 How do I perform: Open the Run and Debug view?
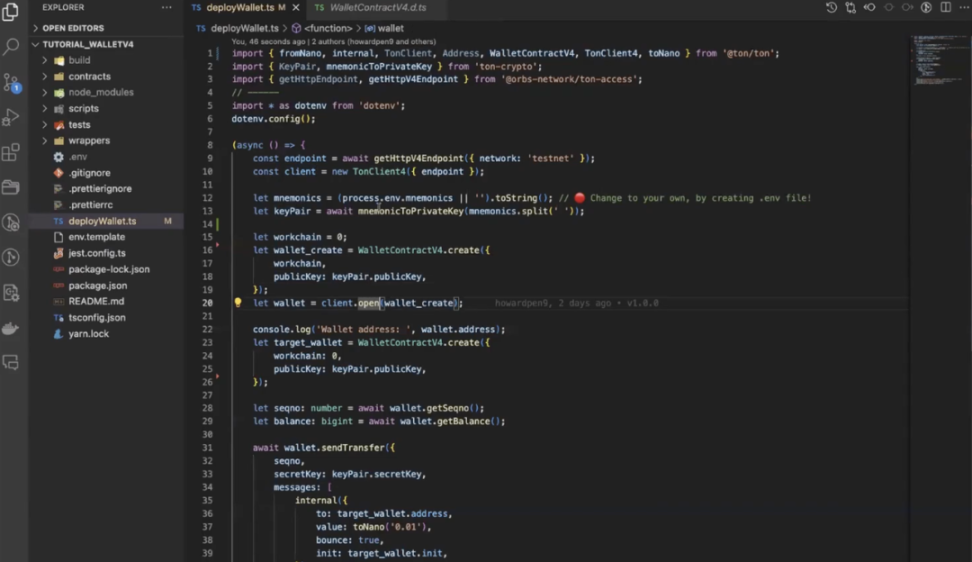tap(12, 118)
